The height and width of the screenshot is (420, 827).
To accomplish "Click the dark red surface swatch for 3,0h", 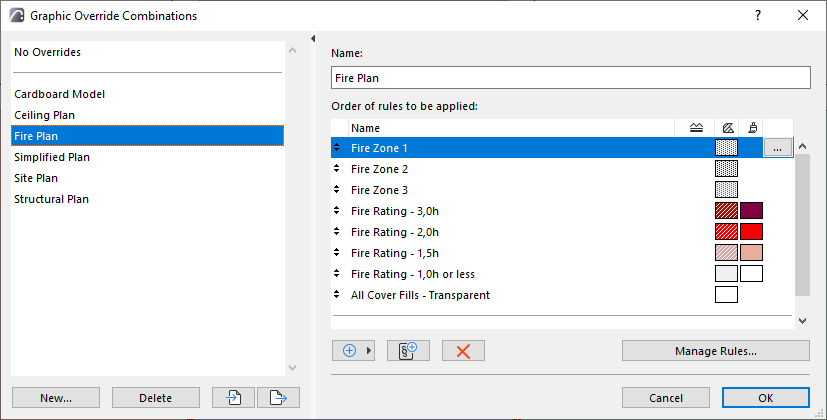I will (x=751, y=211).
